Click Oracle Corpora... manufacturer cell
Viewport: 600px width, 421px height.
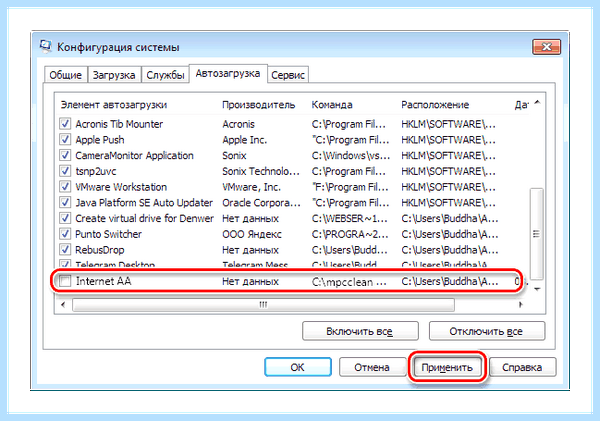[x=261, y=202]
